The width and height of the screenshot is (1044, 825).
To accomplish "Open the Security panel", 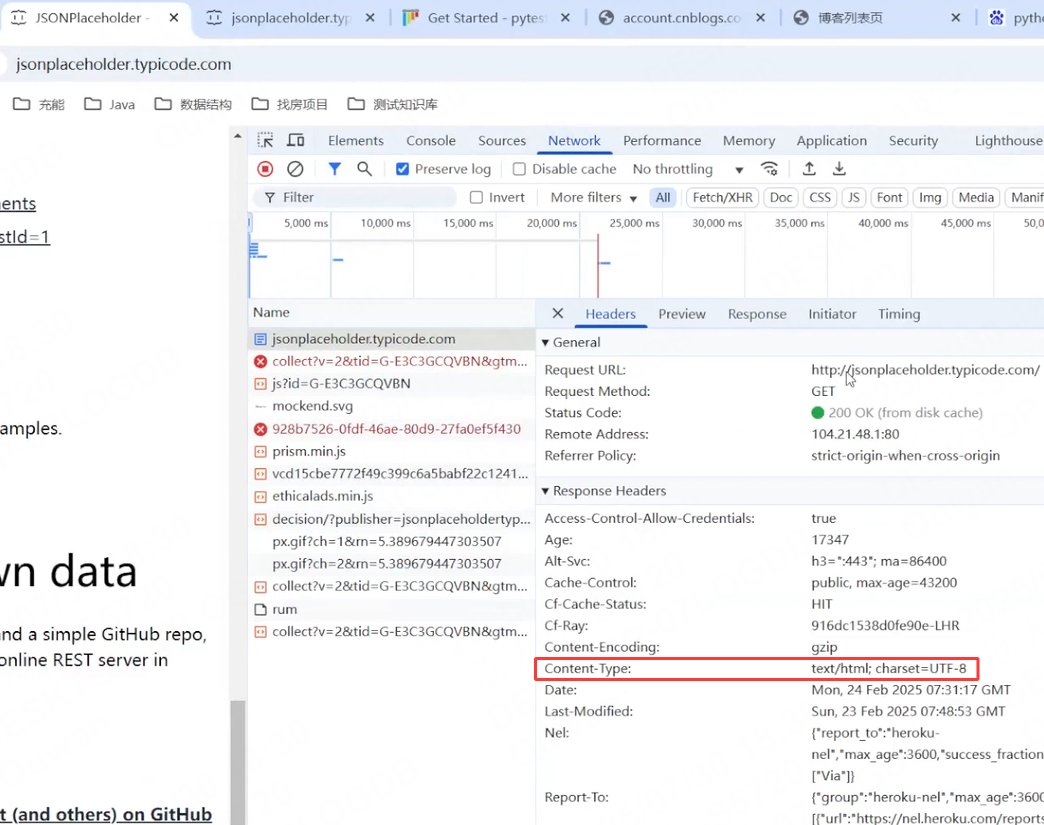I will coord(913,140).
